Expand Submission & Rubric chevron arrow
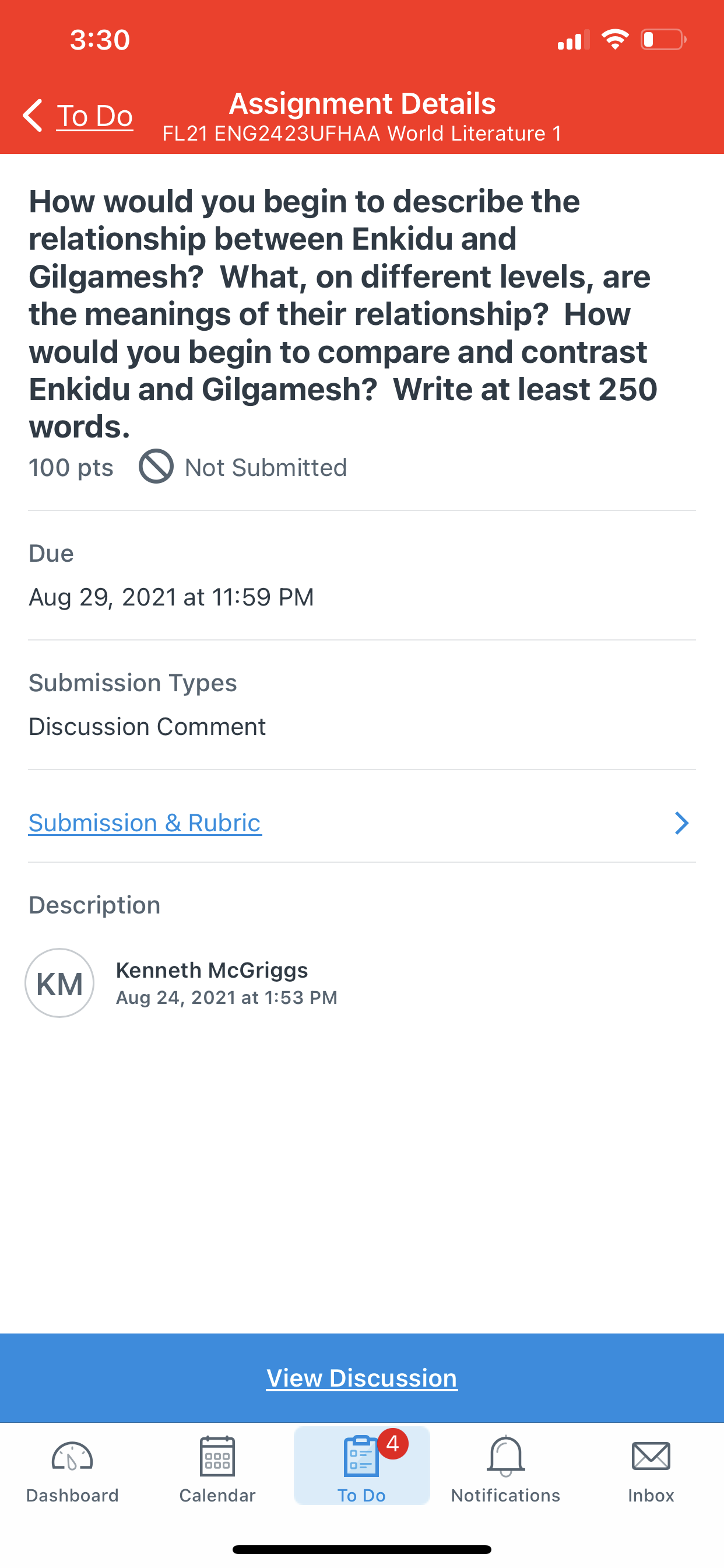 click(681, 823)
